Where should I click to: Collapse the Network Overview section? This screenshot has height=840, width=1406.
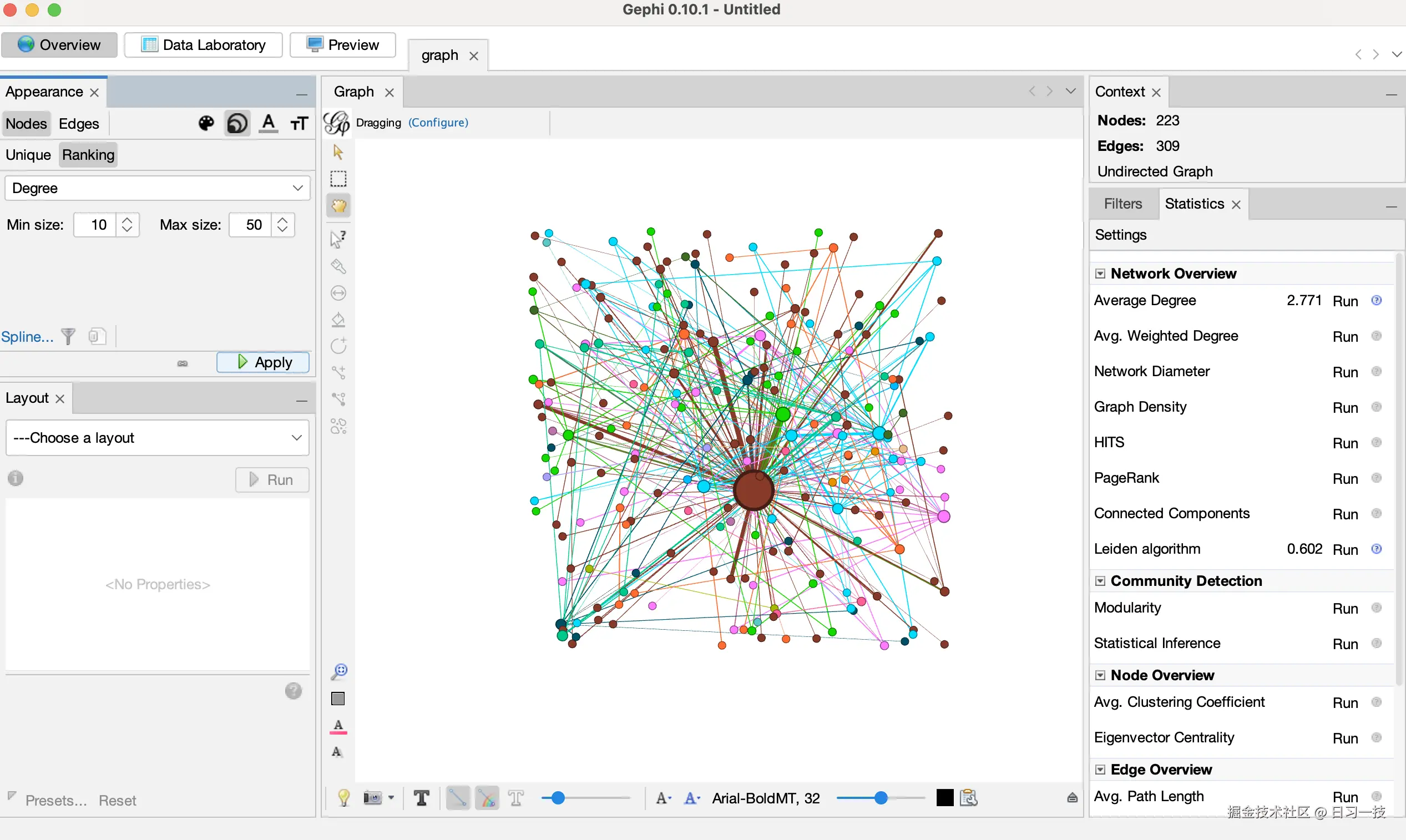[x=1100, y=274]
